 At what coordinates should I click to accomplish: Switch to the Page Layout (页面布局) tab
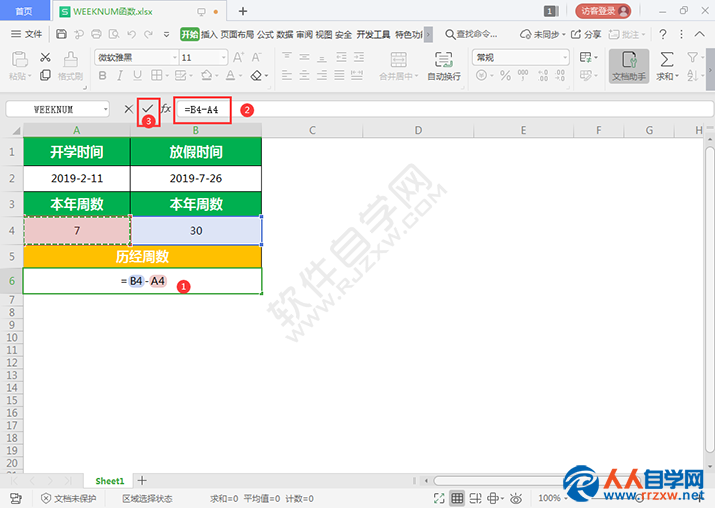[237, 34]
